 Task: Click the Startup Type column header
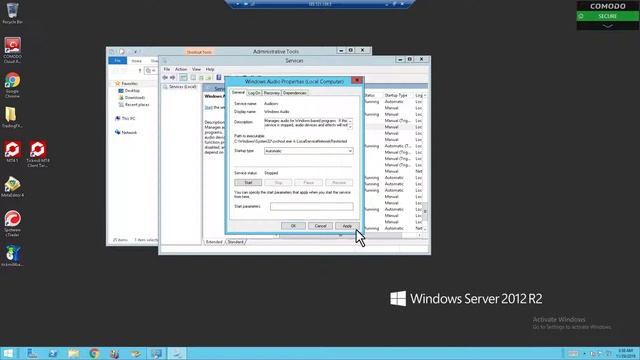coord(396,95)
